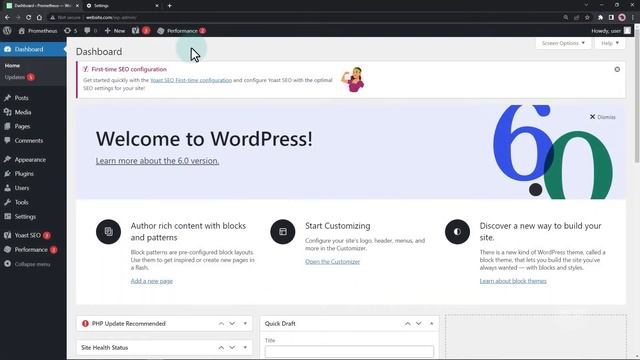Open the browser extensions puzzle icon

click(600, 18)
